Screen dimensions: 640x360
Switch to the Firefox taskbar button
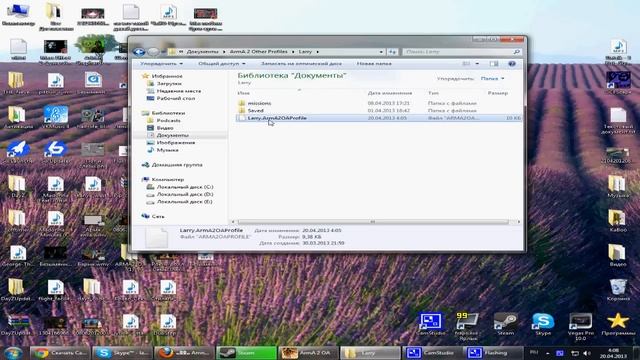[184, 353]
